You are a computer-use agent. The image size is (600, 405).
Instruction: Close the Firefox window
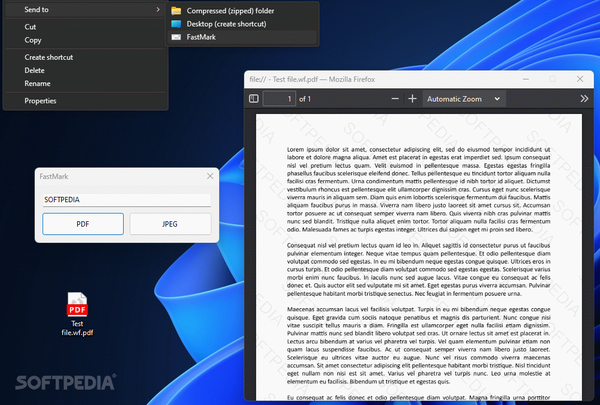click(x=580, y=79)
